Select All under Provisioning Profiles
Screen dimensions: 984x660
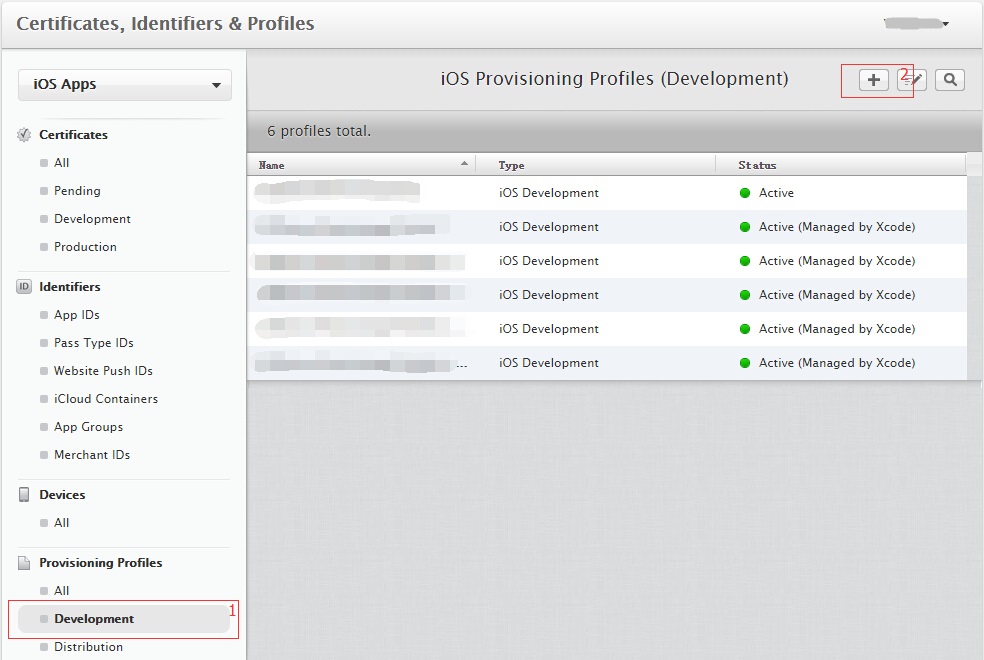point(62,591)
